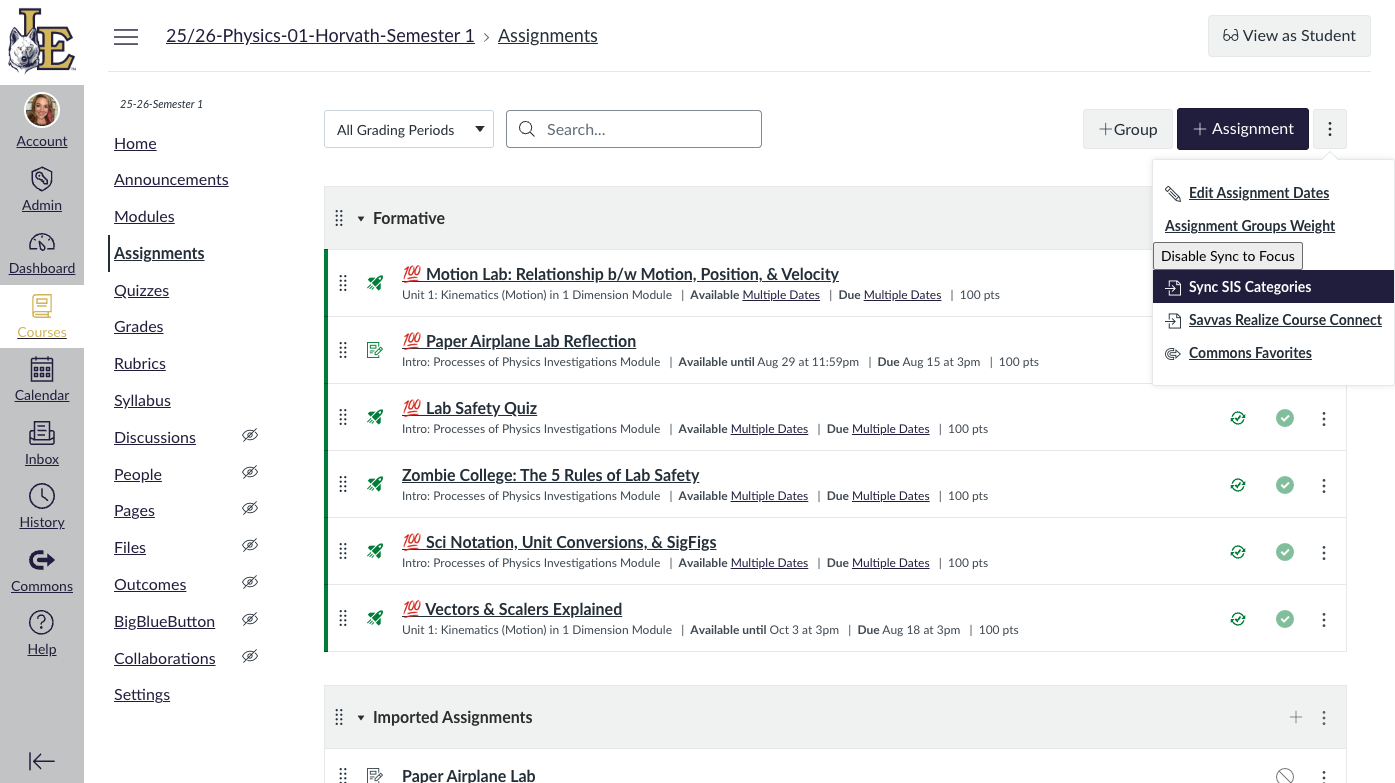This screenshot has width=1395, height=783.
Task: Select Assignment Groups Weight menu item
Action: tap(1250, 226)
